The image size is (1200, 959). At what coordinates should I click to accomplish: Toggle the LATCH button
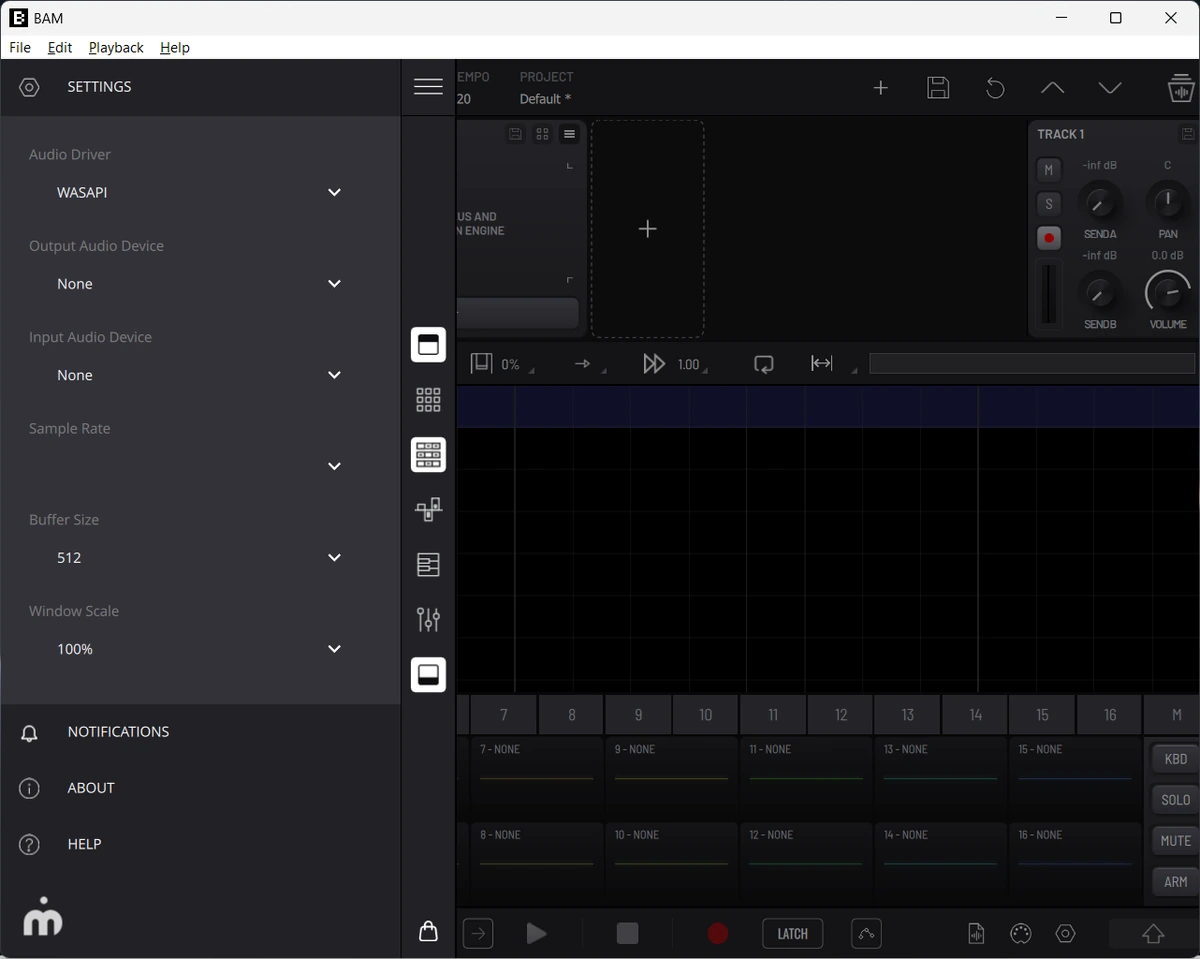pos(792,934)
